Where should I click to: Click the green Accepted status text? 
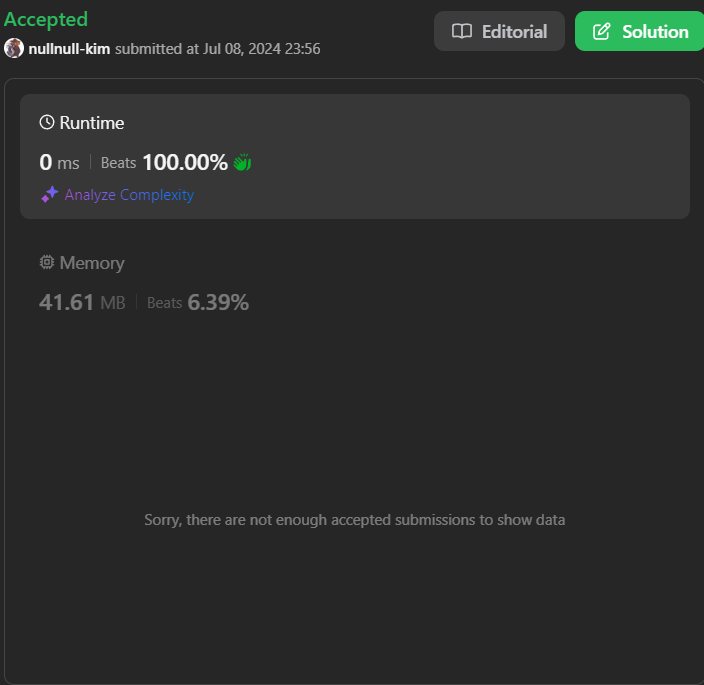pos(46,19)
